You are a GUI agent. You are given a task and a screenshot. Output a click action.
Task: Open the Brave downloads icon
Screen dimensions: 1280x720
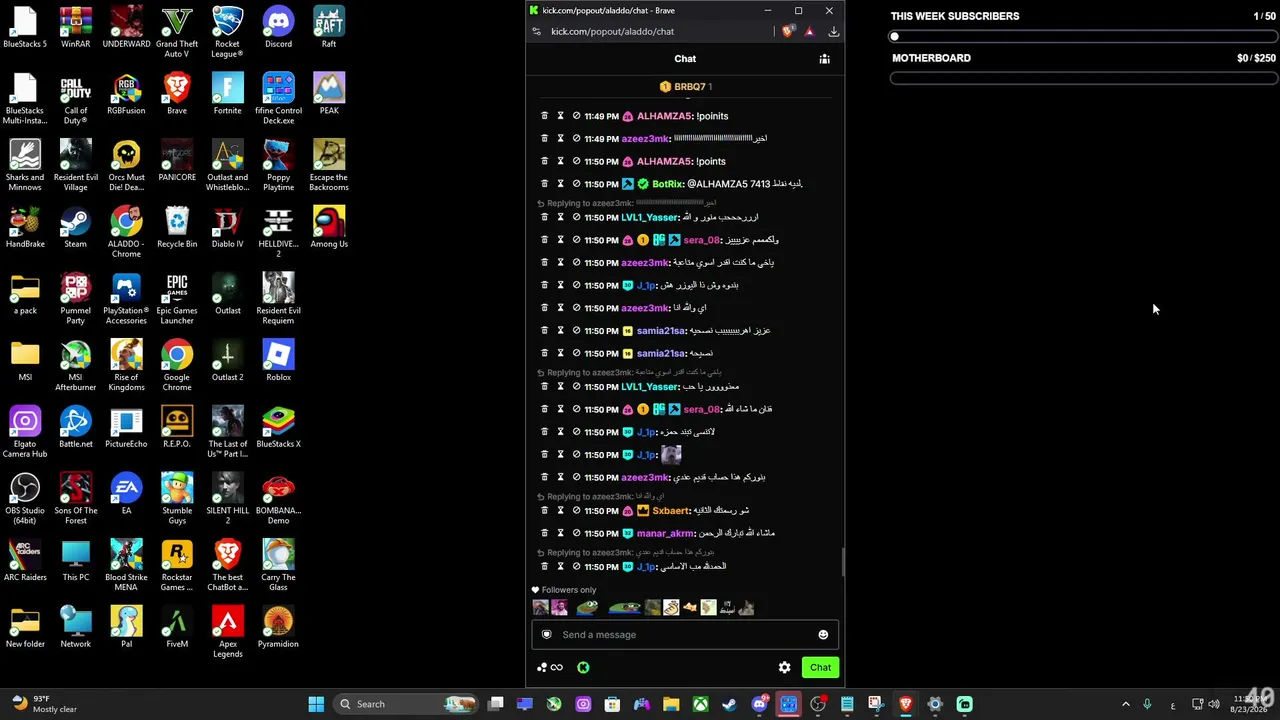coord(834,31)
